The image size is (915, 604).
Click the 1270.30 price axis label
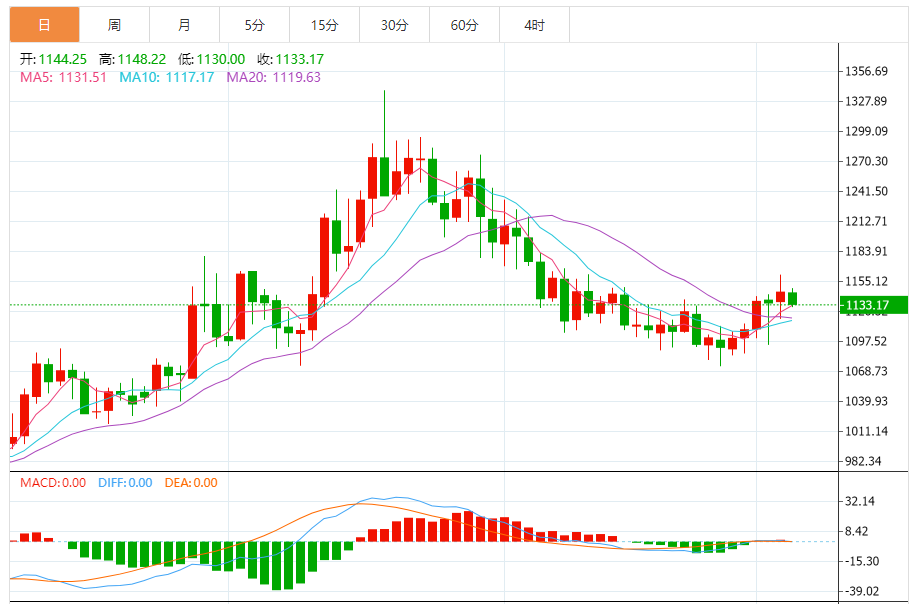[x=866, y=161]
